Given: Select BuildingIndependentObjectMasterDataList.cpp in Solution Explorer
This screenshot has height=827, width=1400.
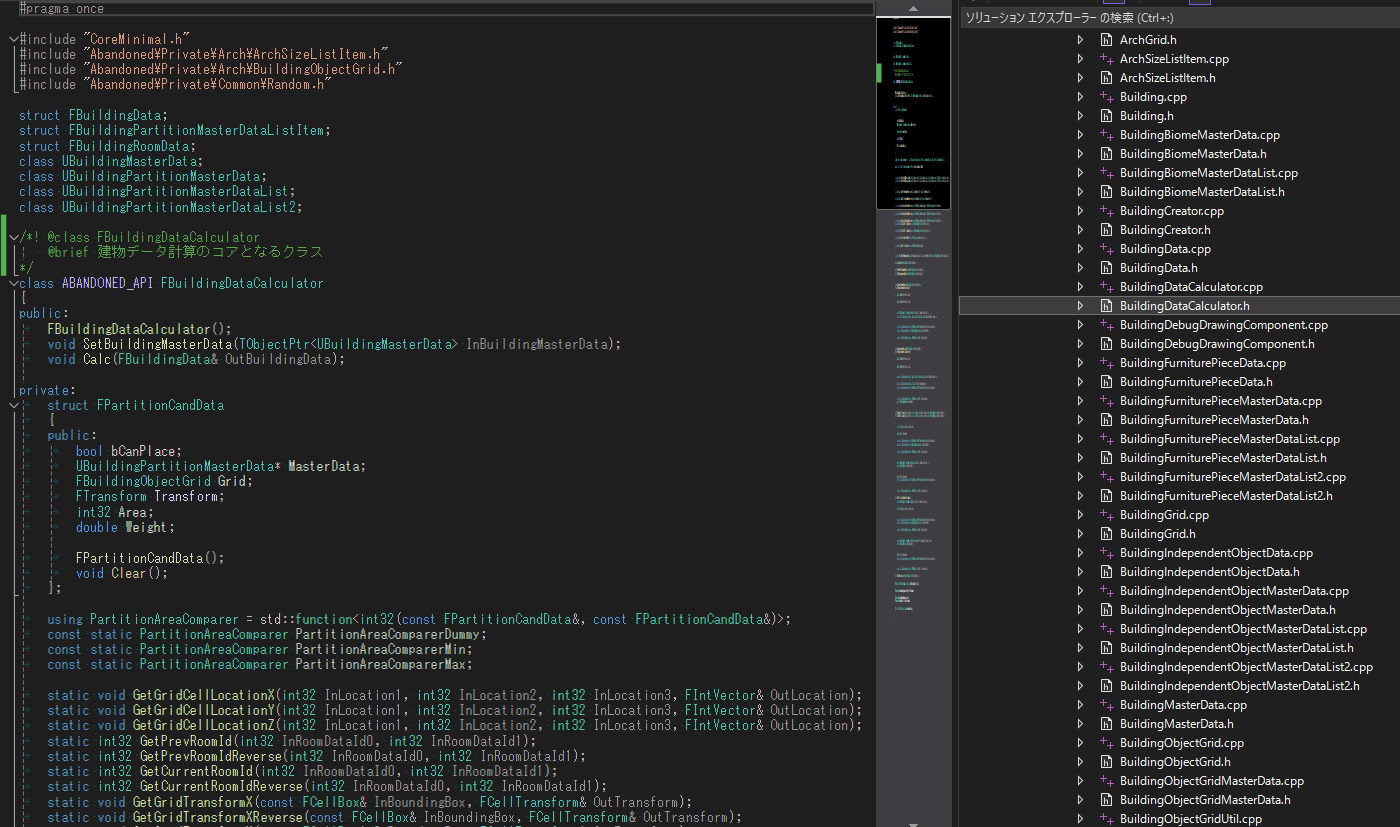Looking at the screenshot, I should point(1243,628).
